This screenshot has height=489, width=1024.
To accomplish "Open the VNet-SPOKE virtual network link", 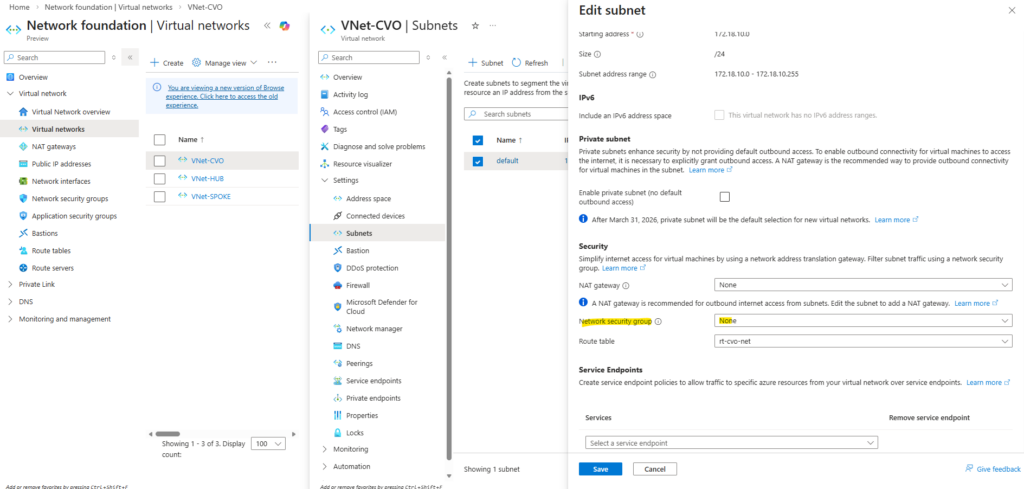I will click(210, 196).
